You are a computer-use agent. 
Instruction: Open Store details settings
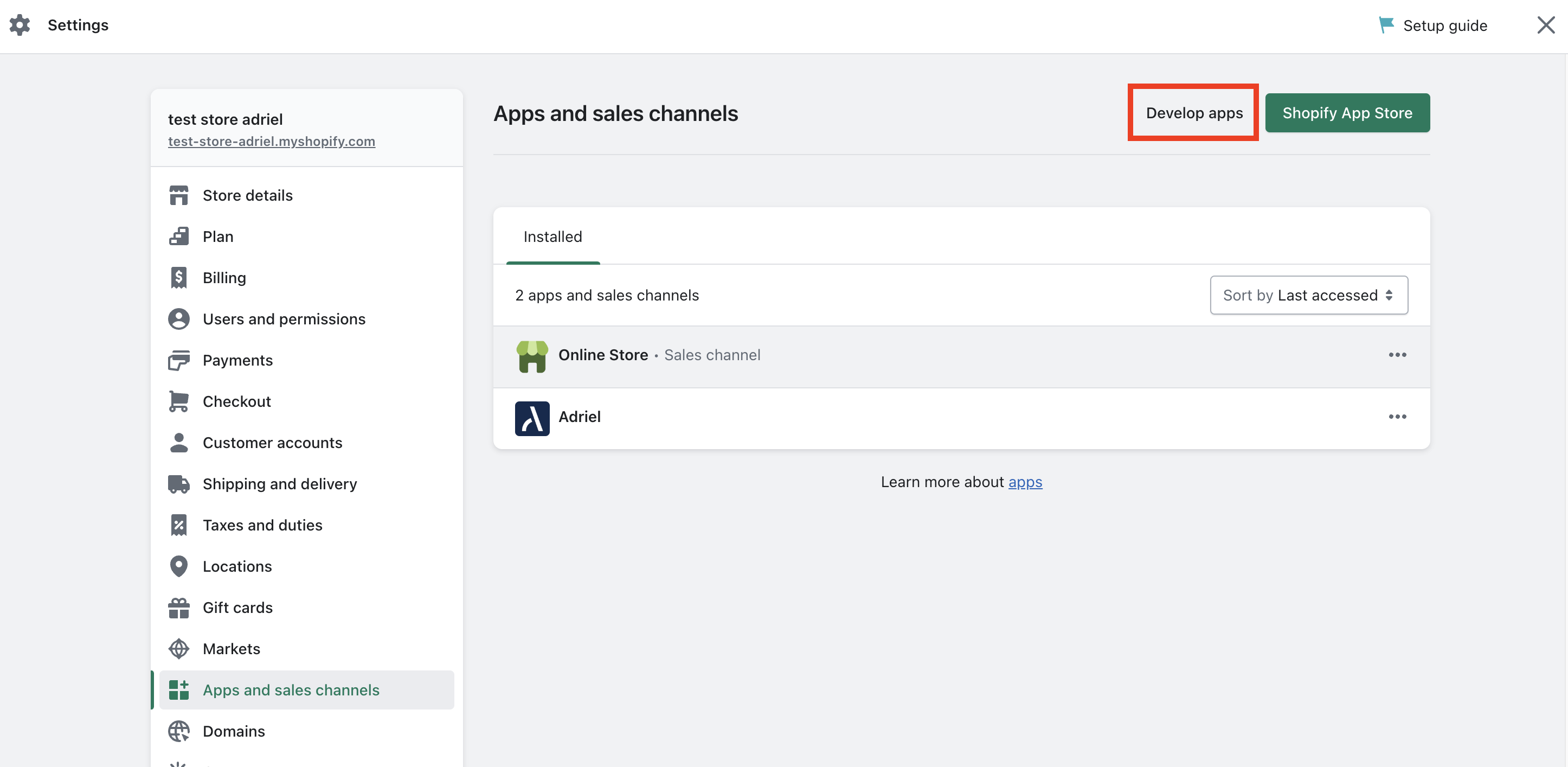(307, 196)
